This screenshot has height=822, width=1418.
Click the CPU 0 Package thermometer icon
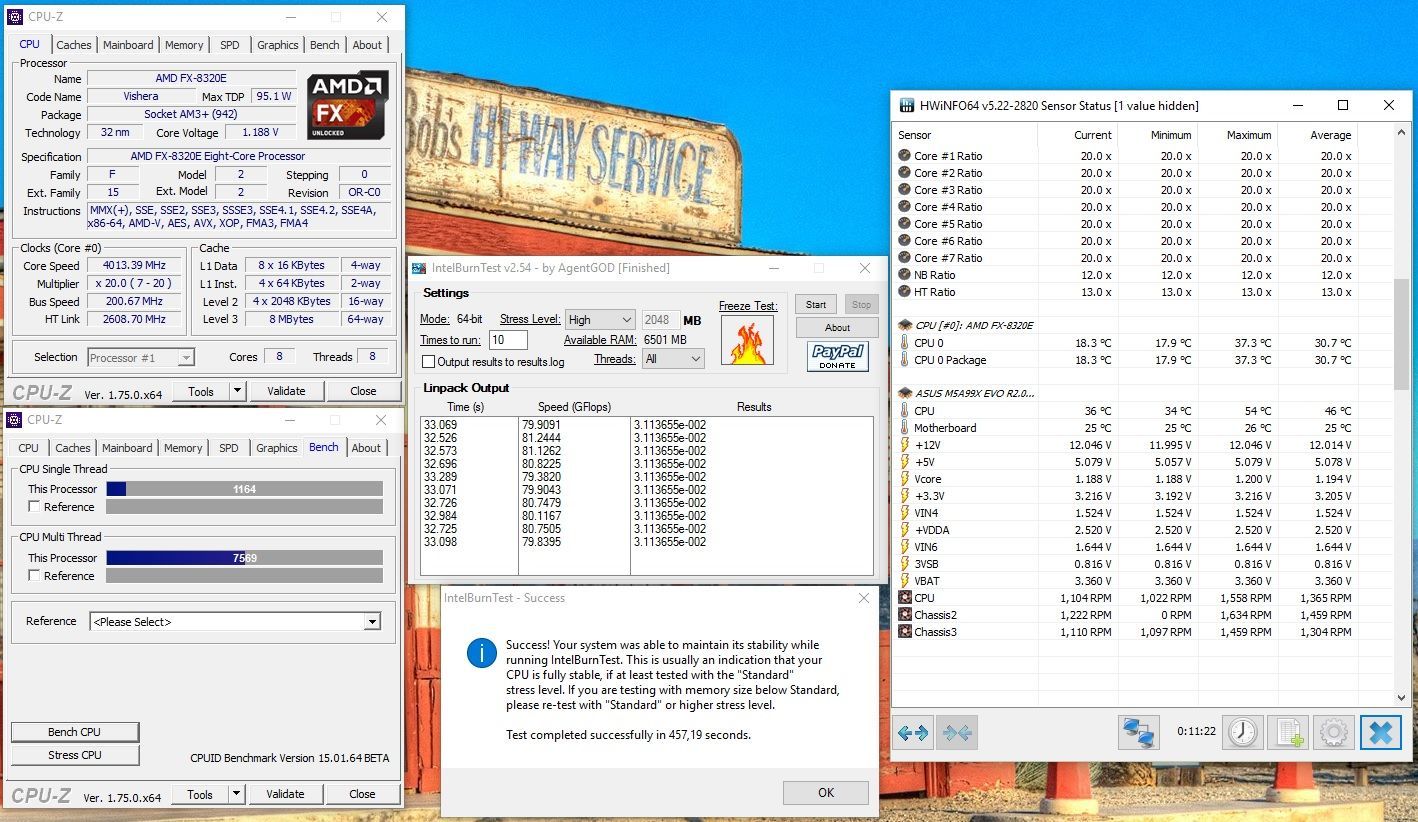(x=905, y=360)
